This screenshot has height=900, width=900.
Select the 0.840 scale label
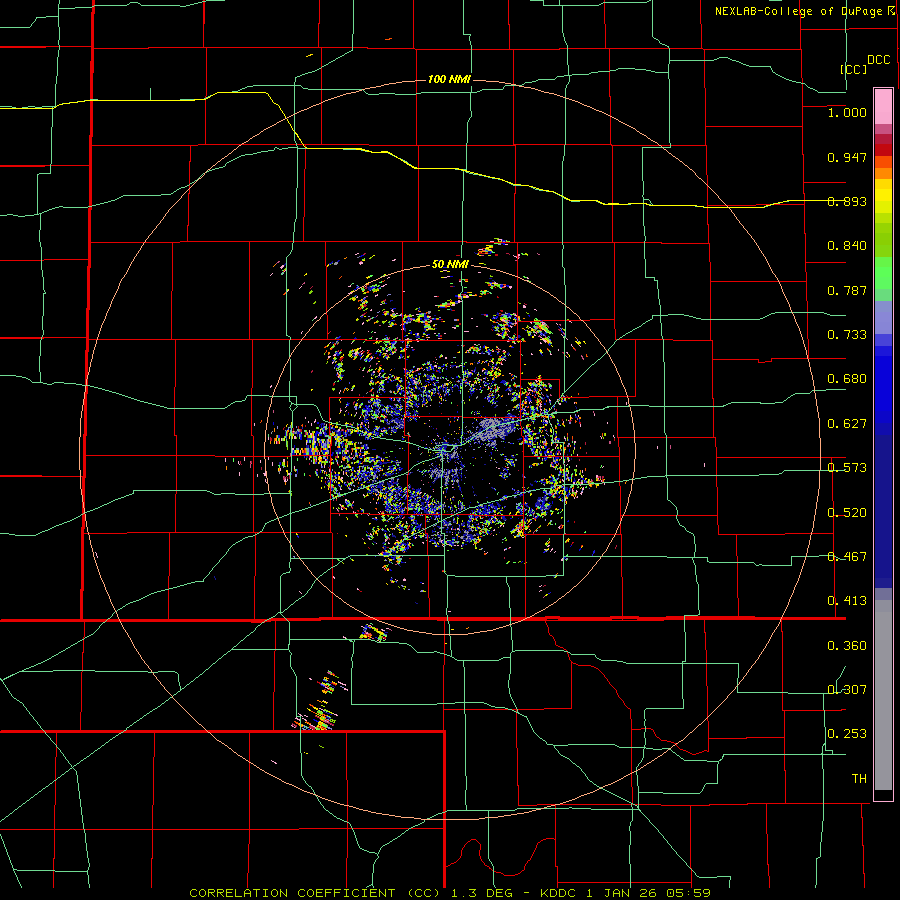(847, 246)
